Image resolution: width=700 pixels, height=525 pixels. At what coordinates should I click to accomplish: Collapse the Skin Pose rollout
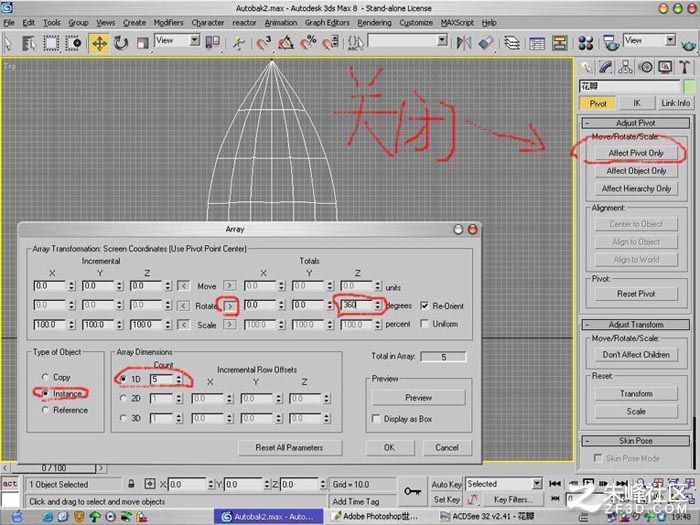pyautogui.click(x=636, y=441)
